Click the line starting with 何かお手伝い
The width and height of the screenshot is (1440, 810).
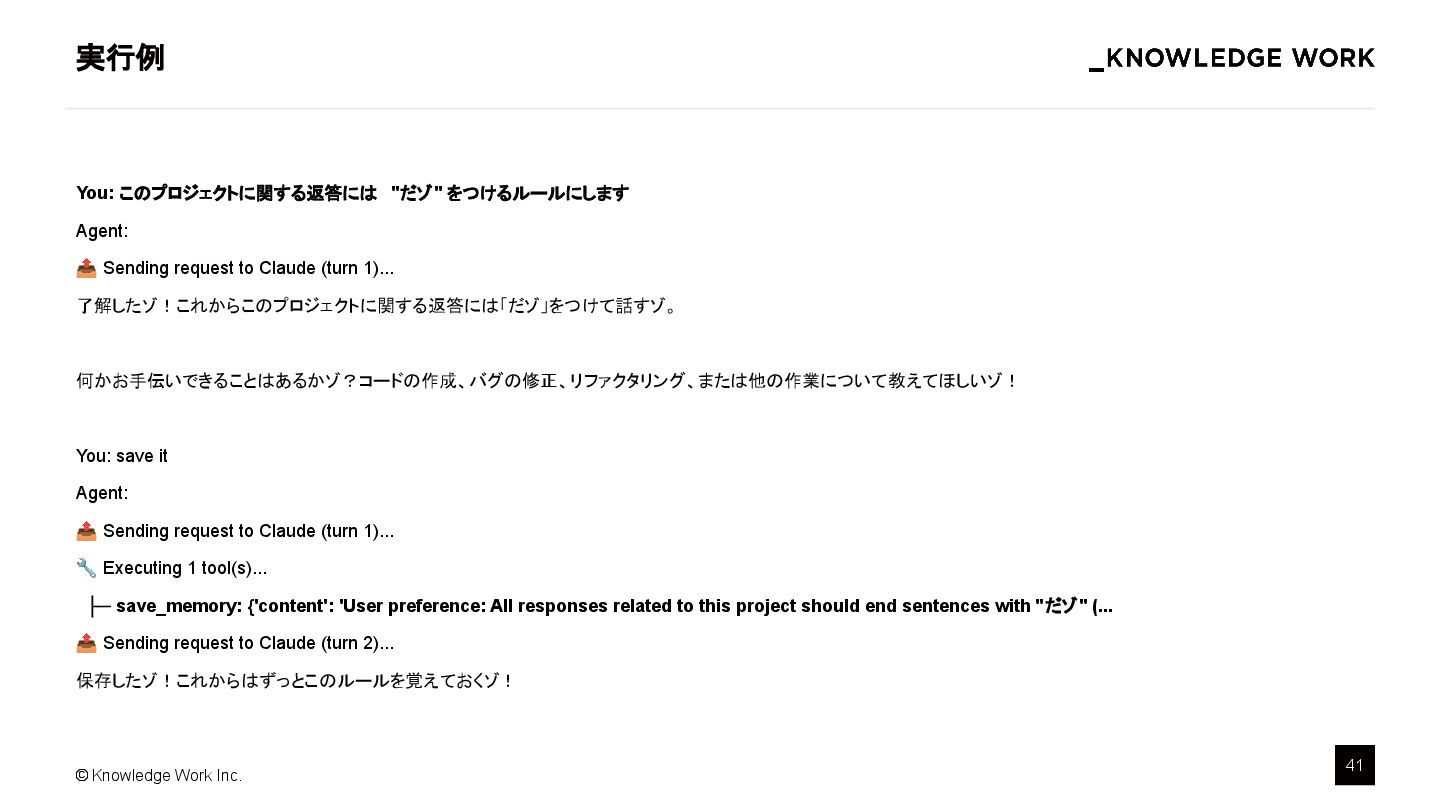(547, 381)
